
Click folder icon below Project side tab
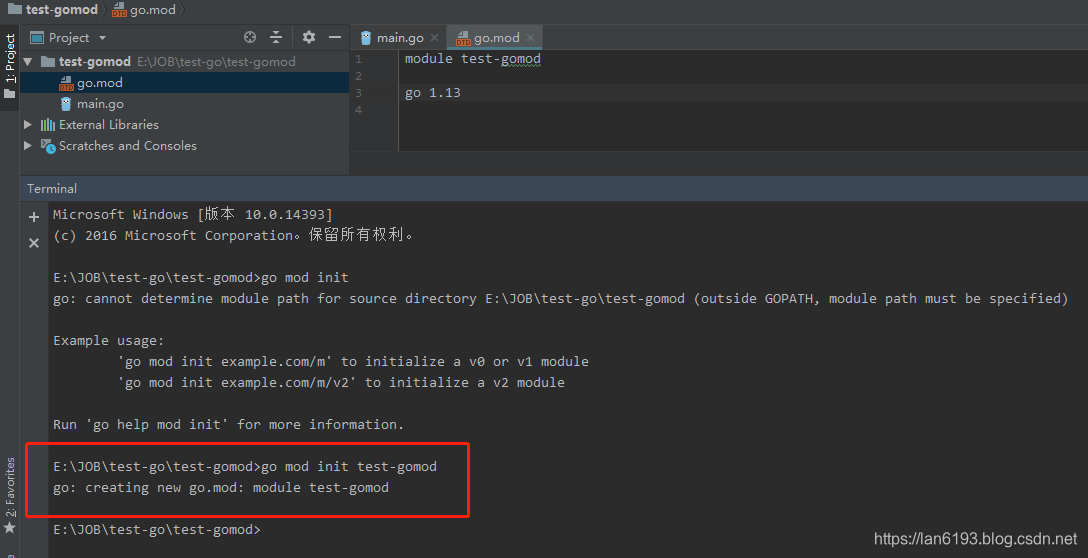(10, 93)
